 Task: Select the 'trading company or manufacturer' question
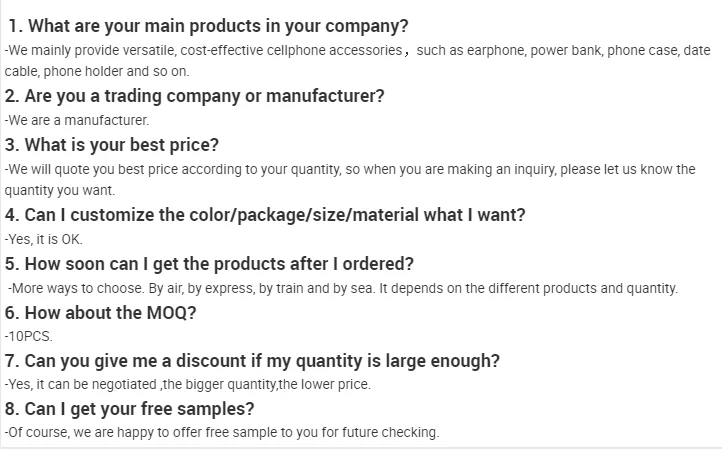pyautogui.click(x=194, y=96)
